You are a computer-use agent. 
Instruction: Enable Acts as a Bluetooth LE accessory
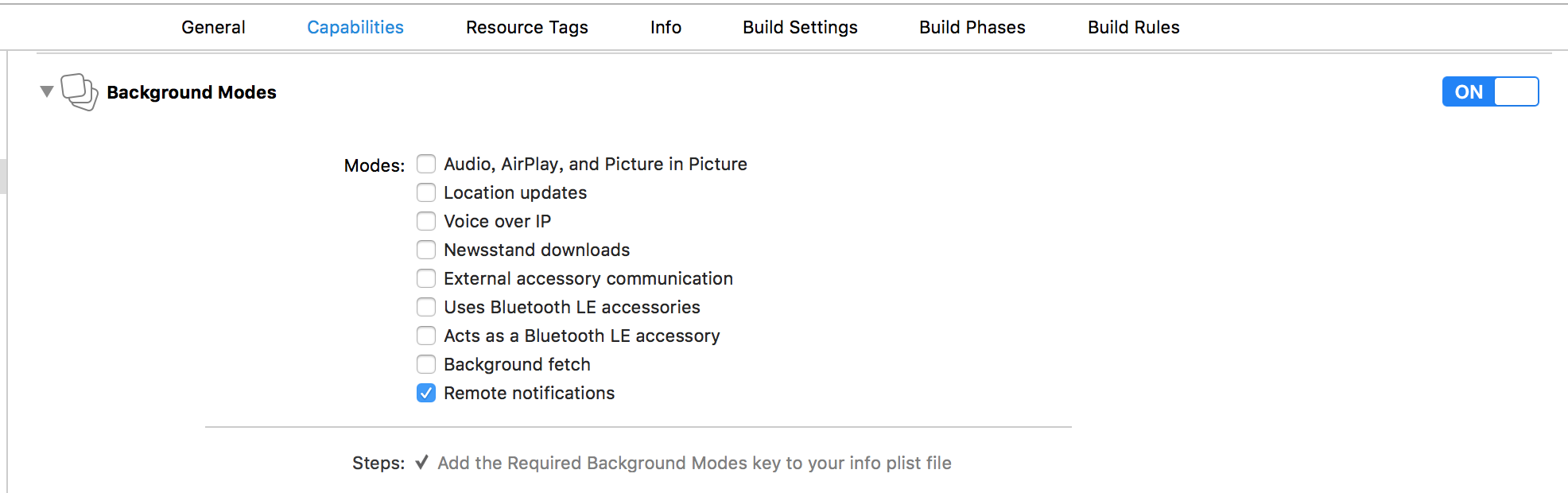(426, 336)
